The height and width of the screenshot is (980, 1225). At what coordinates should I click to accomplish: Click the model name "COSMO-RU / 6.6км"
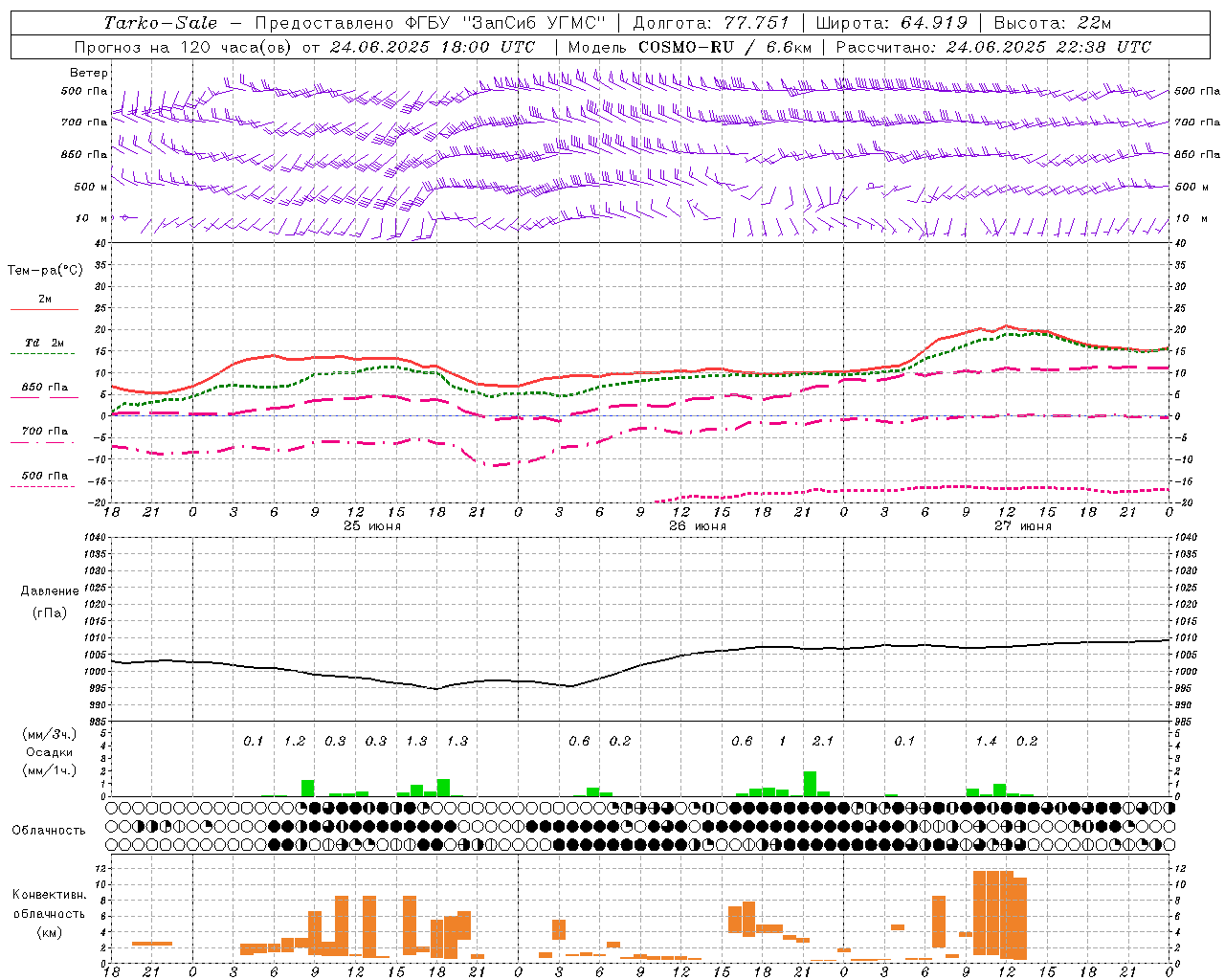pos(724,47)
